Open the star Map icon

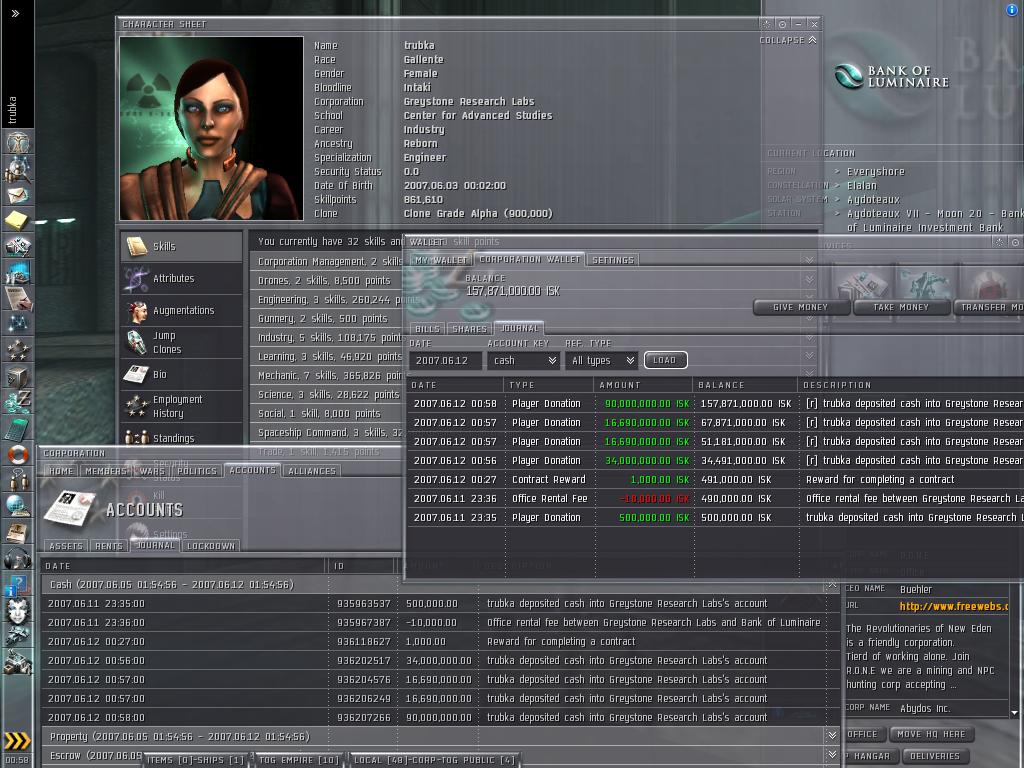[18, 323]
